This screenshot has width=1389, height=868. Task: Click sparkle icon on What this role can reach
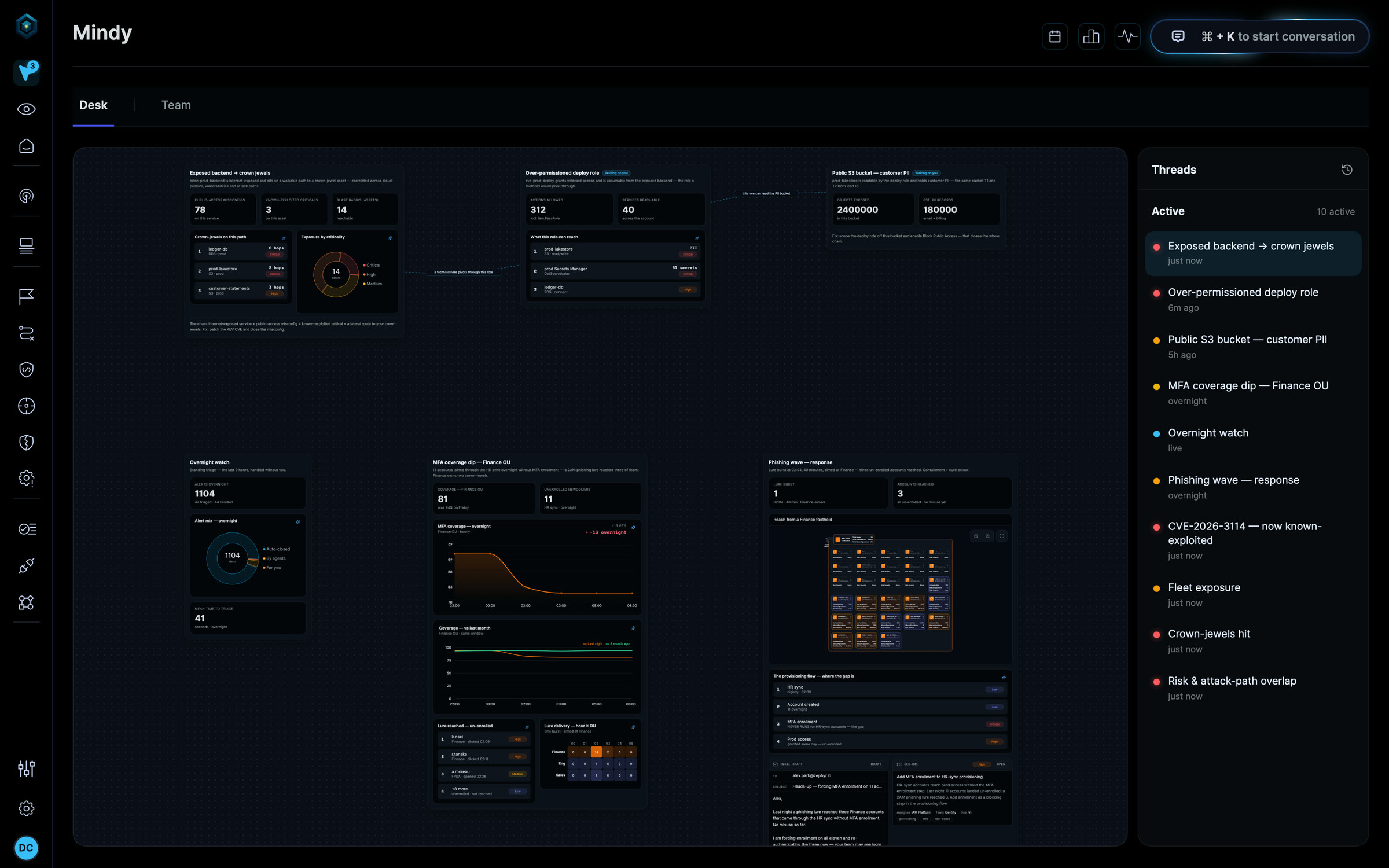697,238
